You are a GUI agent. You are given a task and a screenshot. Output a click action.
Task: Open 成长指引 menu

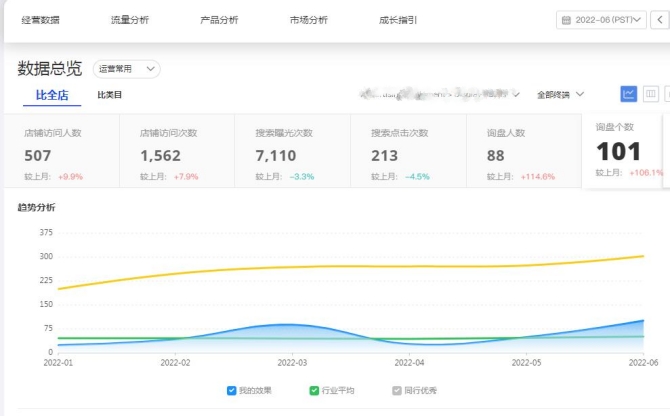(398, 20)
